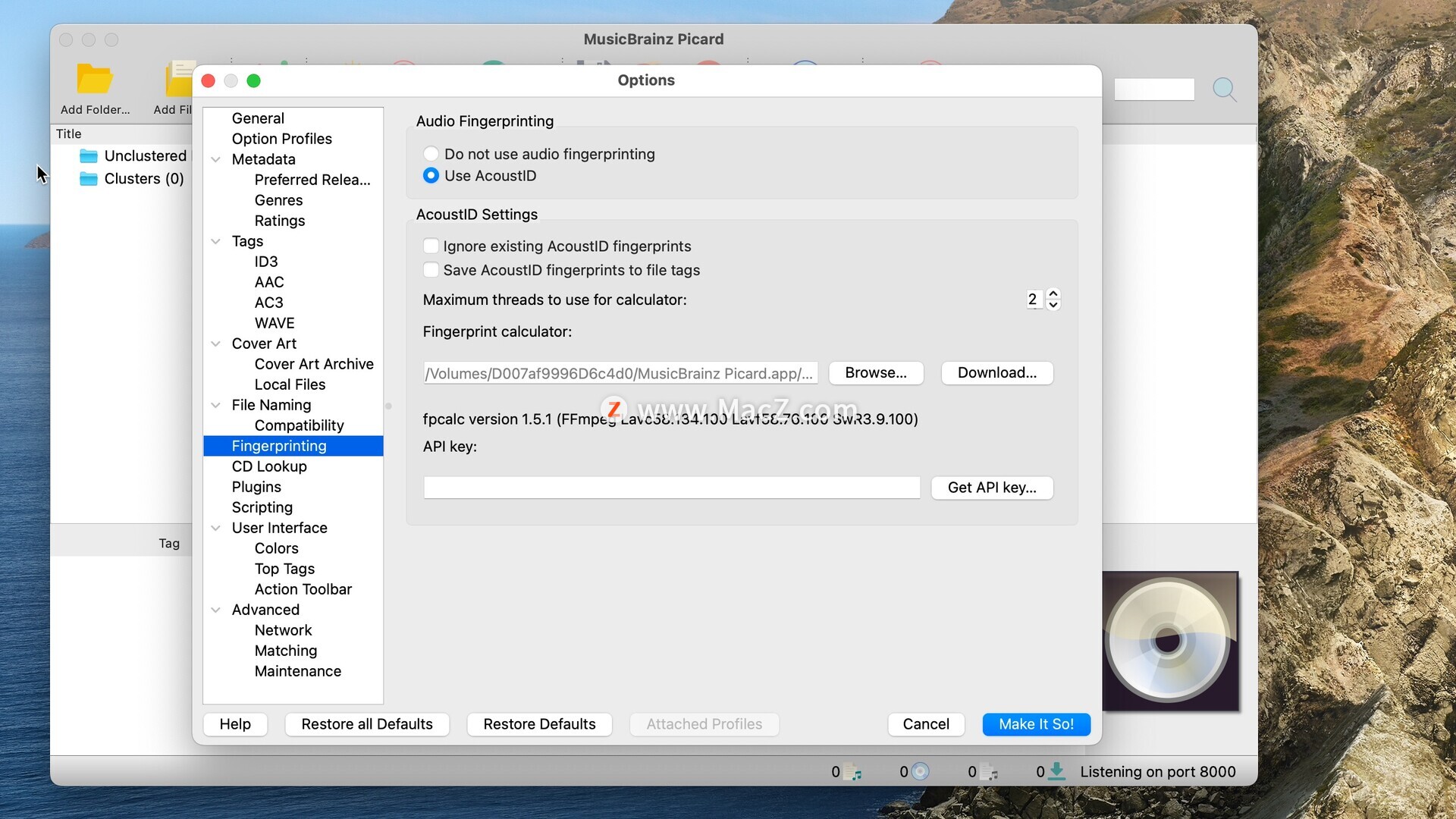Click Listening on port 8000 status
The image size is (1456, 819).
[x=1158, y=772]
